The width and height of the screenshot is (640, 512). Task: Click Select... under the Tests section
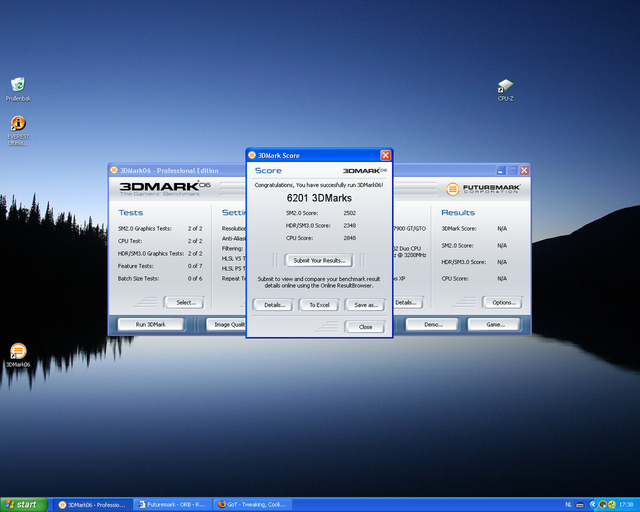pyautogui.click(x=185, y=302)
